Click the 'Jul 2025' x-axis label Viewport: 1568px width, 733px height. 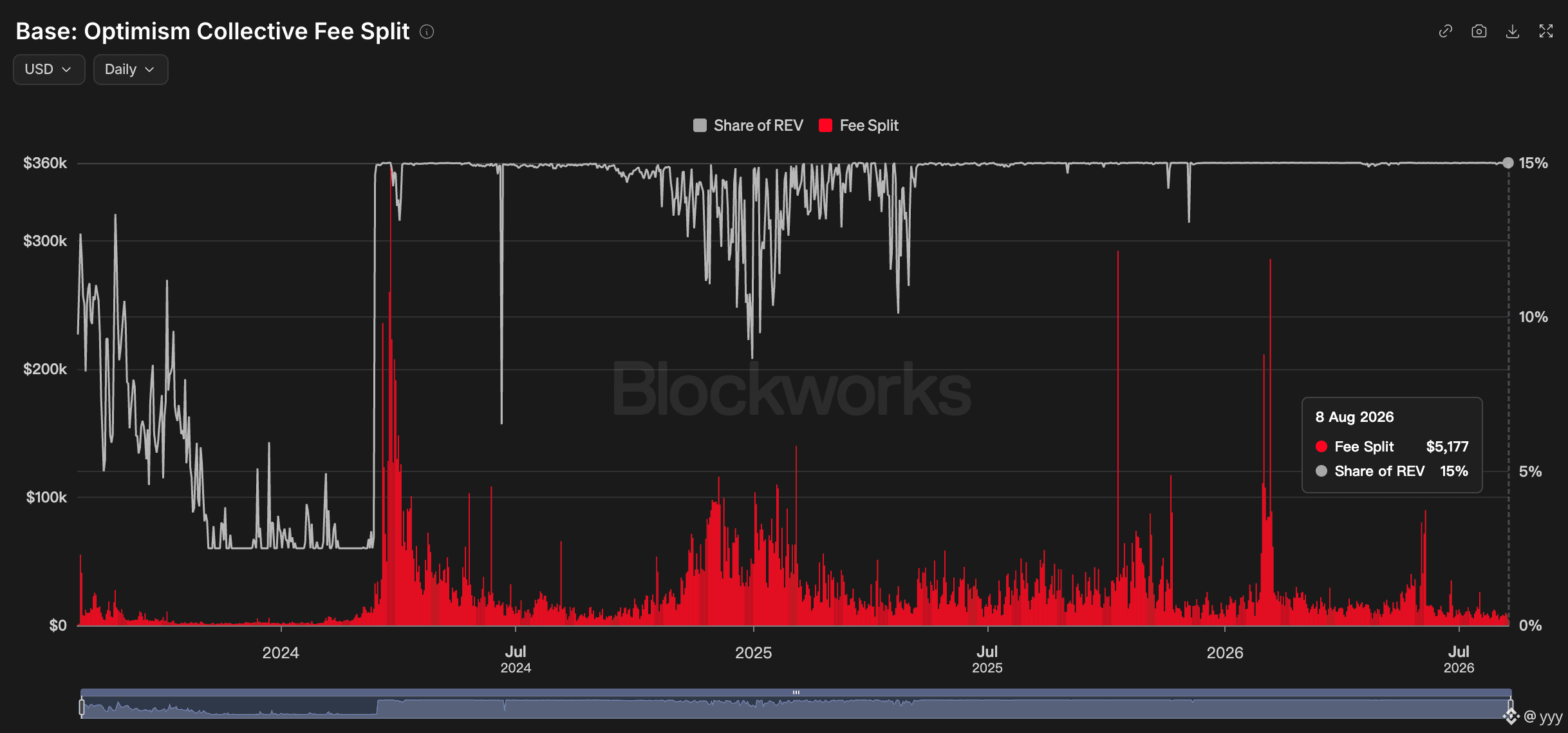click(x=987, y=660)
